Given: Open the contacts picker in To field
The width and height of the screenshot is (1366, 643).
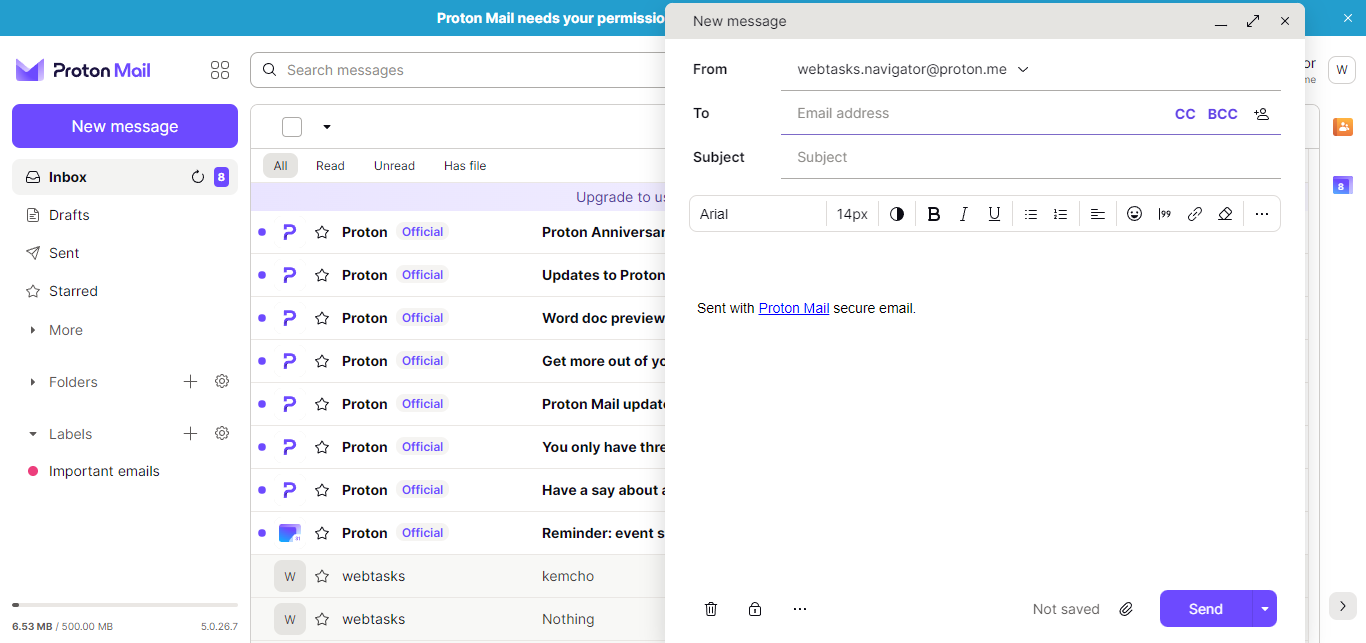Looking at the screenshot, I should coord(1262,114).
